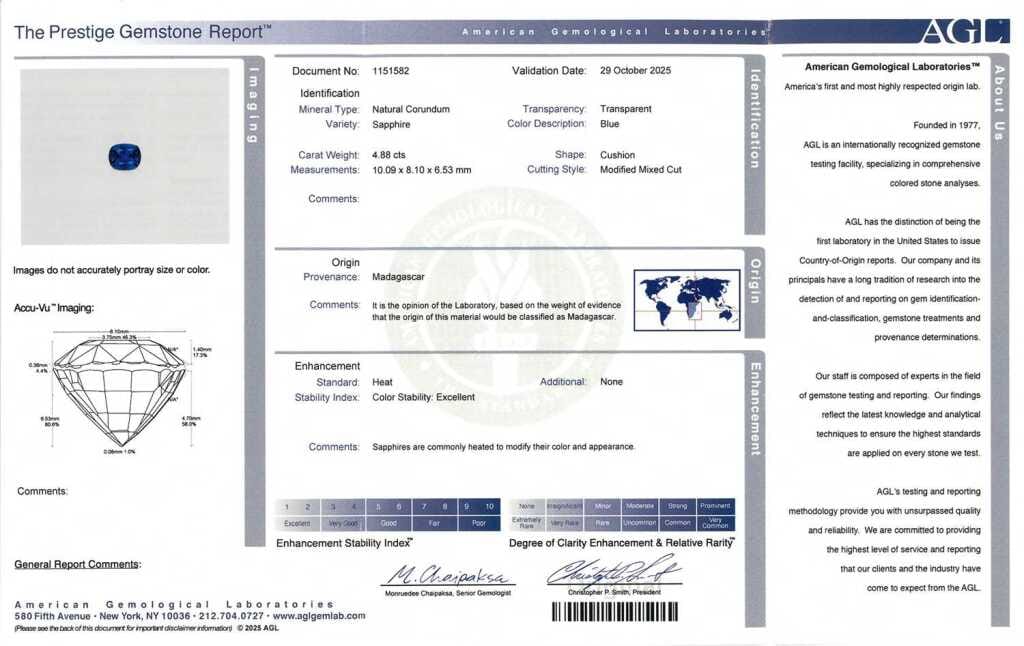The image size is (1024, 646).
Task: Click the "Extremely Rare" rarity scale cell
Action: (x=526, y=523)
